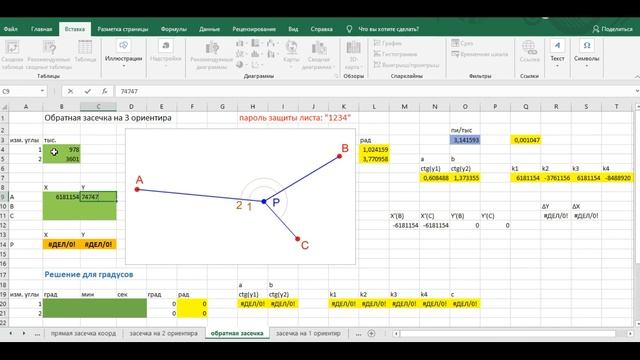Open the Карты maps chart button
The width and height of the screenshot is (640, 360).
pyautogui.click(x=291, y=53)
